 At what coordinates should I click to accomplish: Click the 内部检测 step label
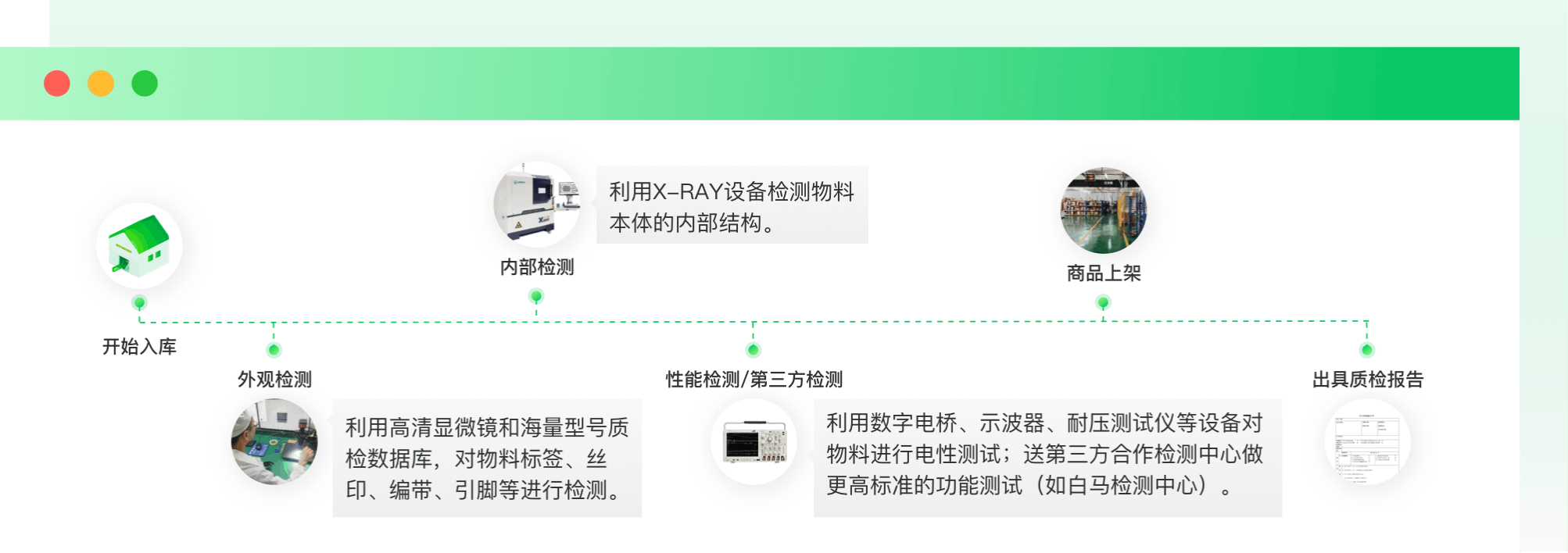[x=537, y=267]
